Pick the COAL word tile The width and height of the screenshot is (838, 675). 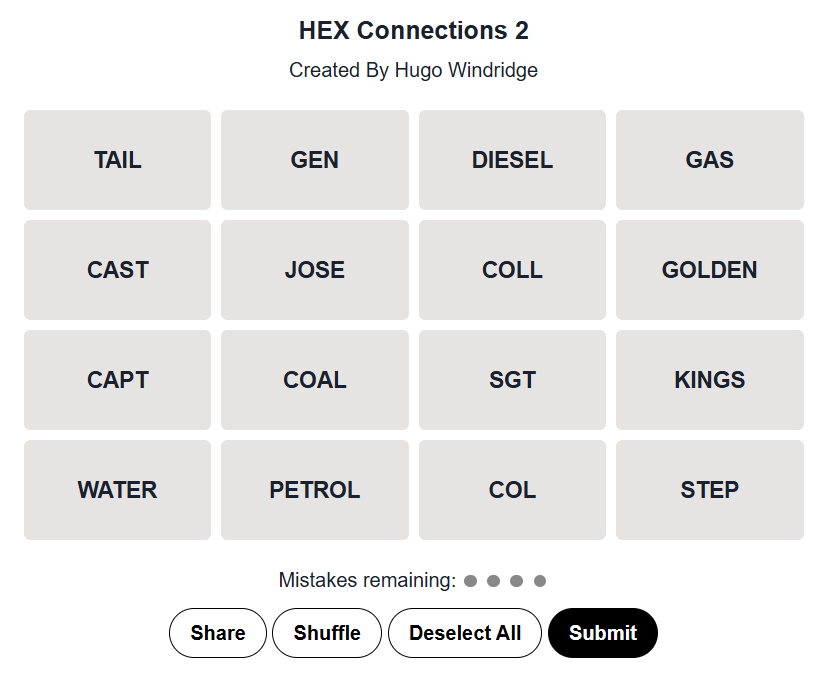click(315, 380)
